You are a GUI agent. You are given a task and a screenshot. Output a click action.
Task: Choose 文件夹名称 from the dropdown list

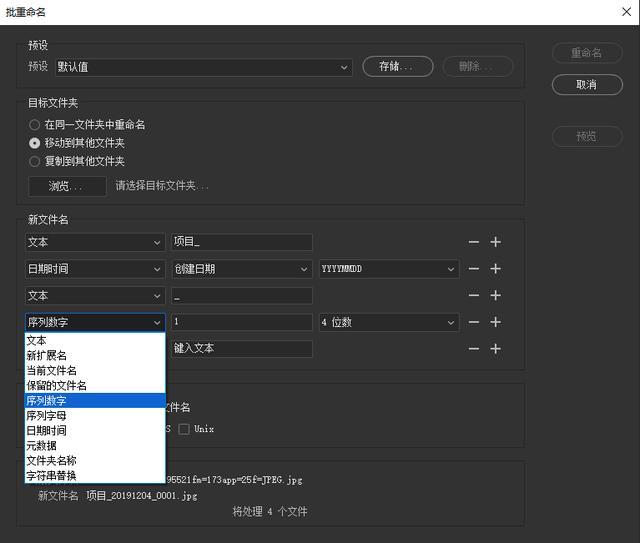95,461
